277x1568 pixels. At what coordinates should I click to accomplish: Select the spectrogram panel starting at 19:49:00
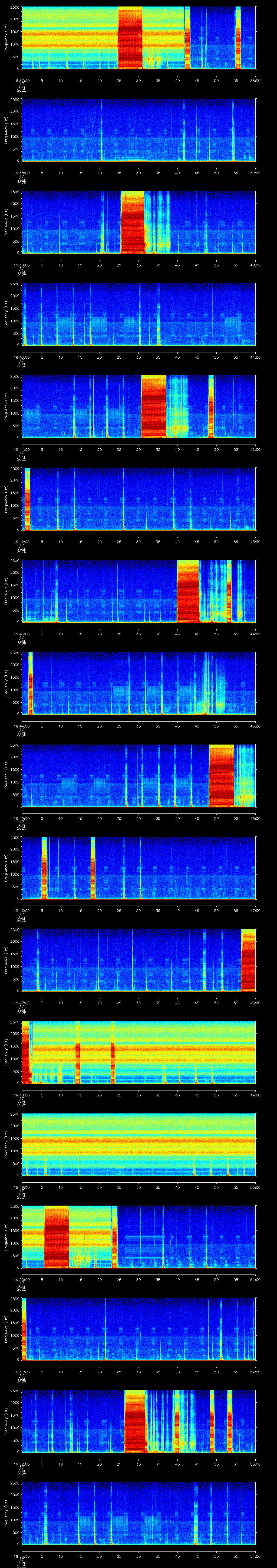point(139,1144)
